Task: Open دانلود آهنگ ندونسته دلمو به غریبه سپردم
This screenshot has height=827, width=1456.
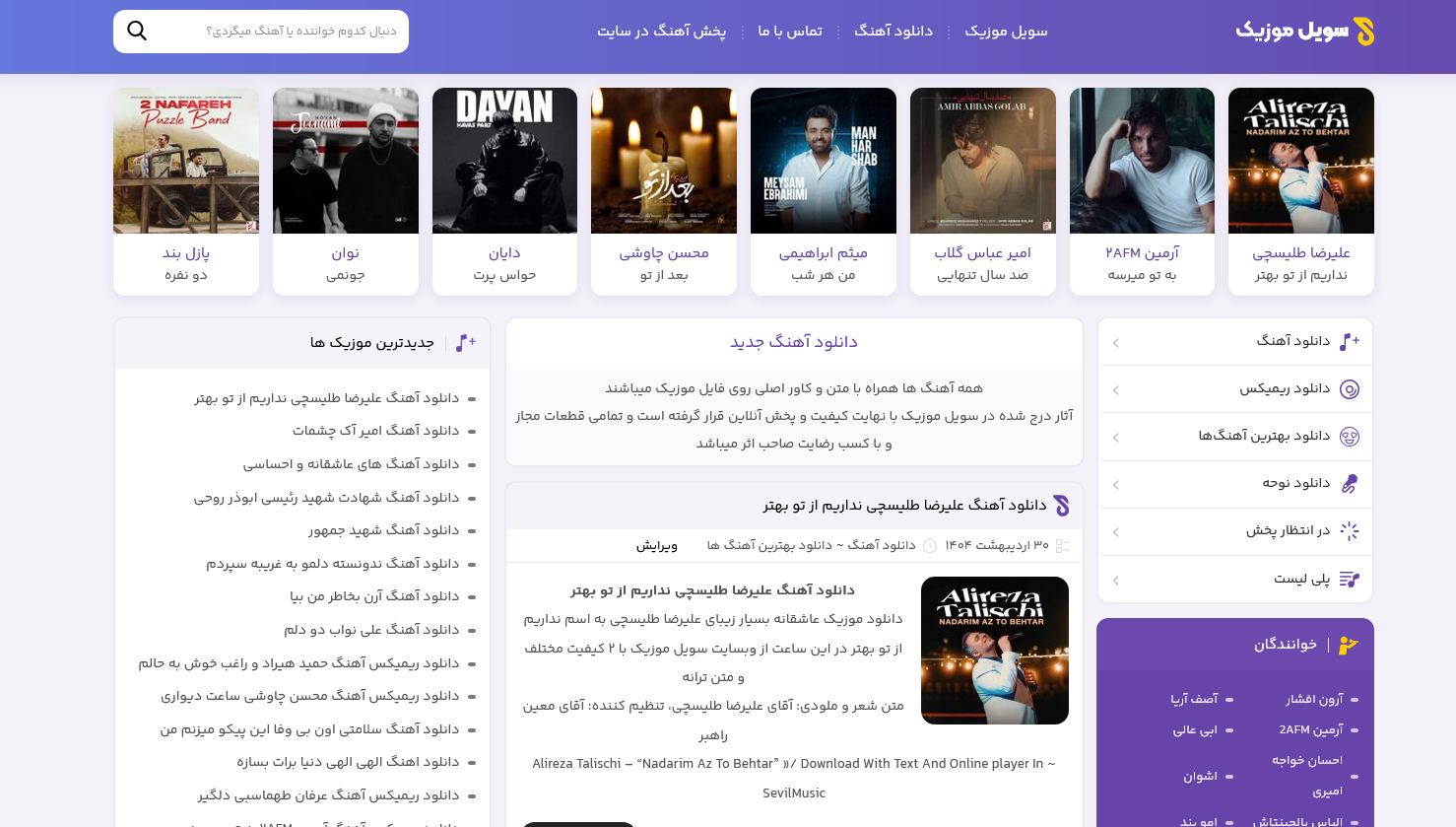Action: coord(332,564)
